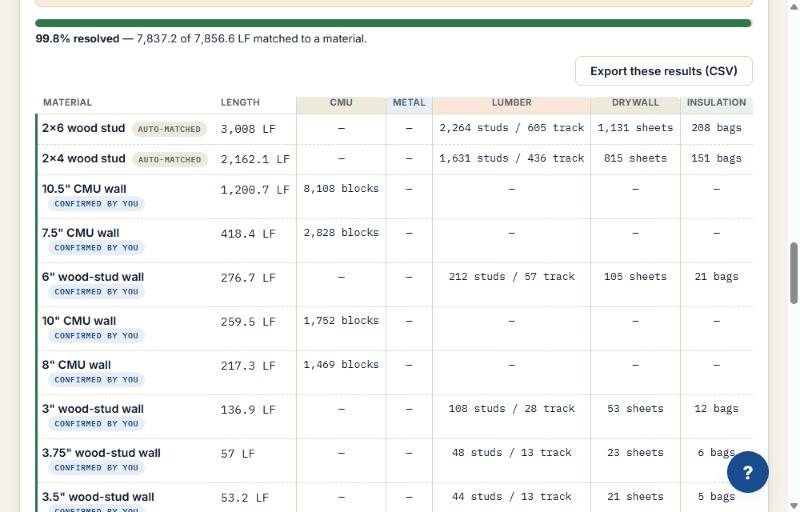Select the 2×6 wood stud row name
Viewport: 800px width, 512px height.
(x=83, y=128)
